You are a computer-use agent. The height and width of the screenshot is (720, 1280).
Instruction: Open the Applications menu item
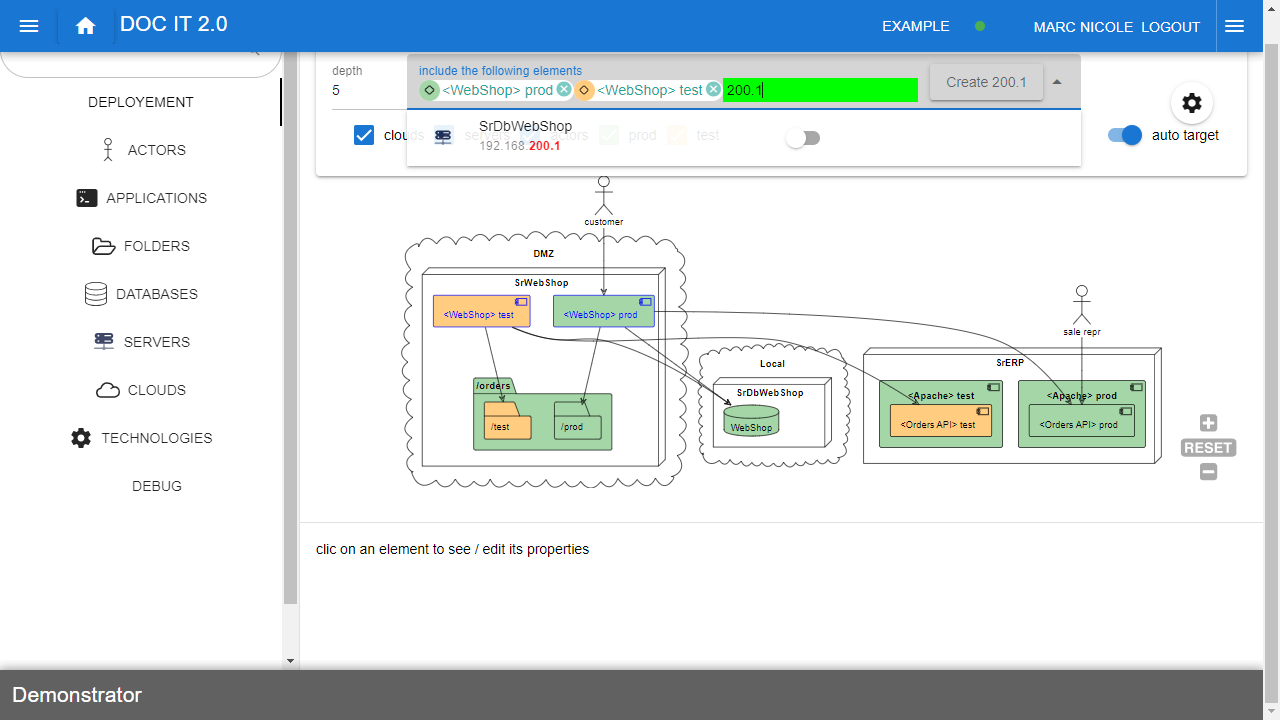[x=141, y=198]
